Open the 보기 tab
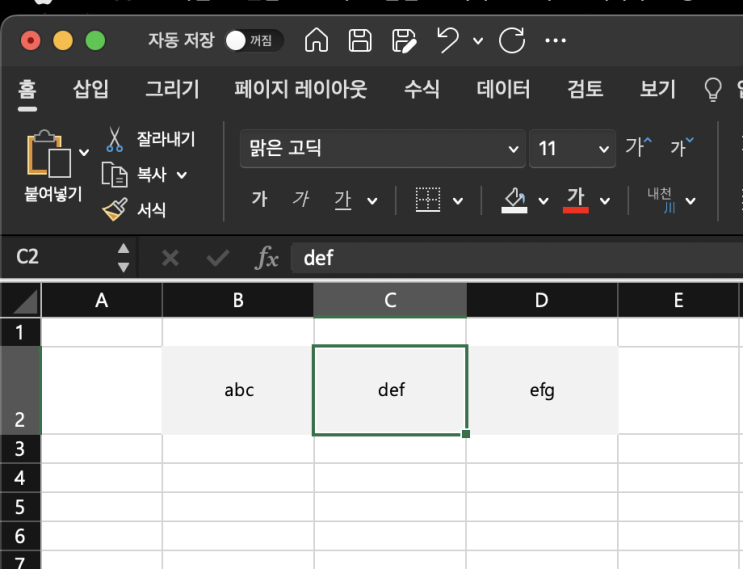This screenshot has height=569, width=743. pos(658,89)
